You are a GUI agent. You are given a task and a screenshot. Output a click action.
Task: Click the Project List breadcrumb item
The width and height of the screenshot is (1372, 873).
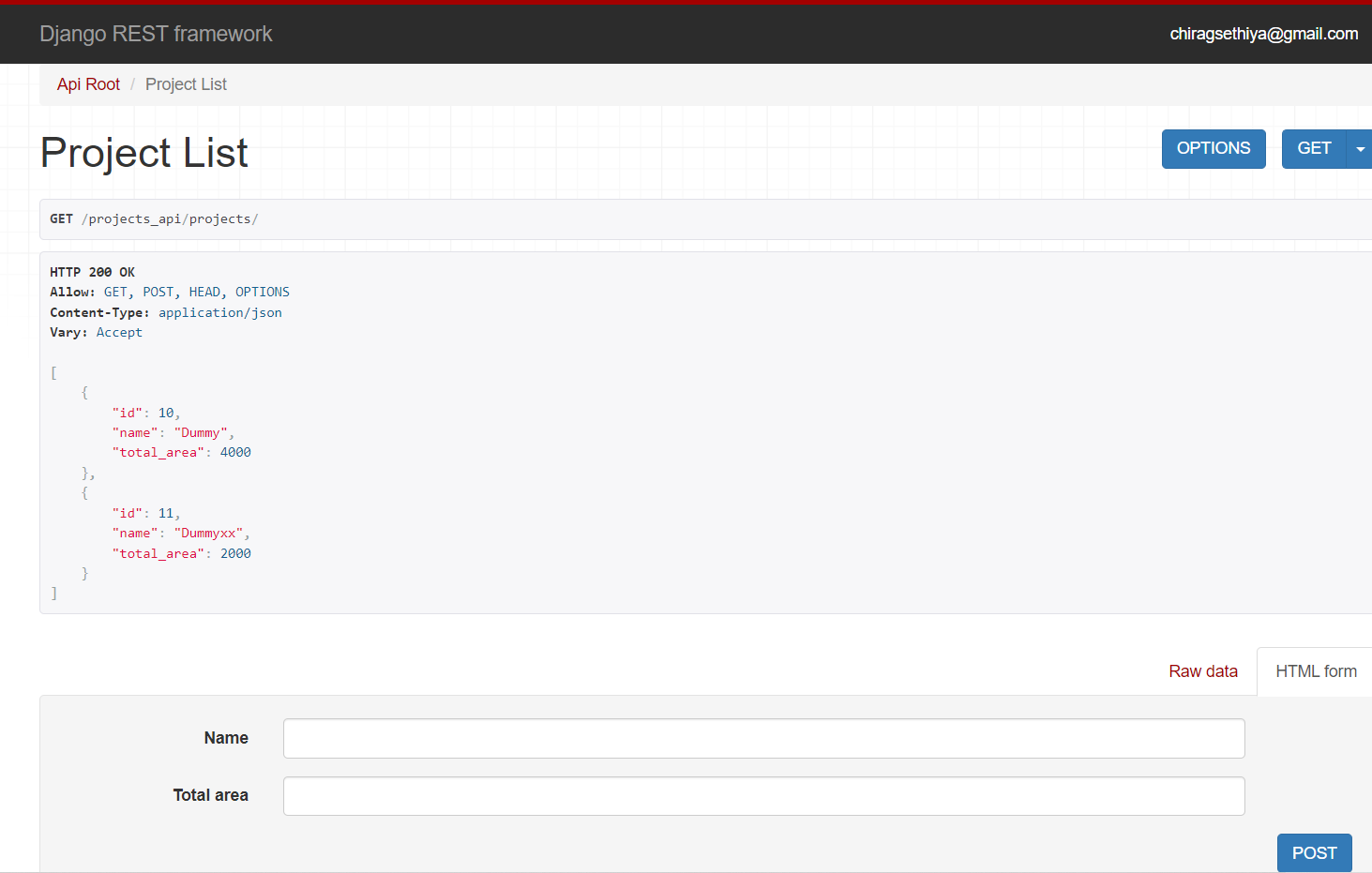[x=185, y=83]
